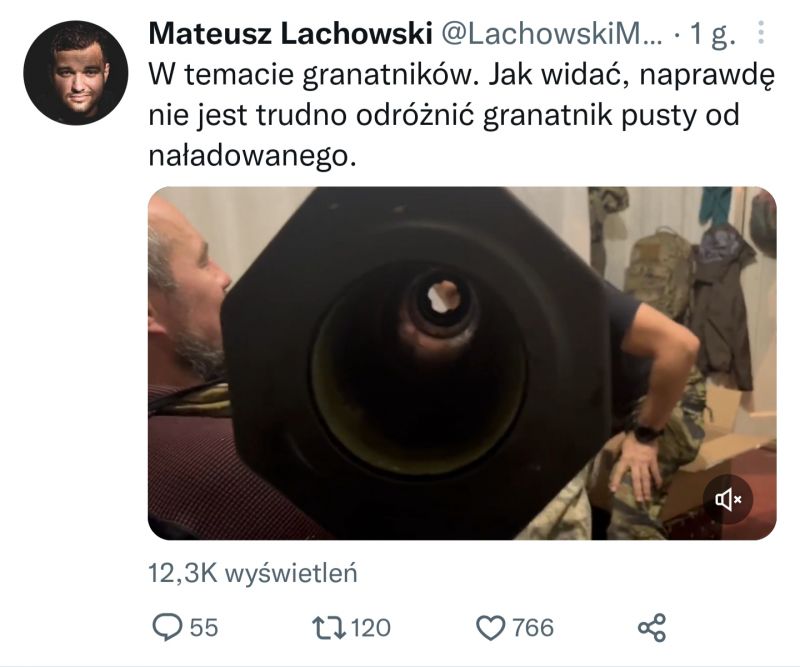The image size is (800, 667).
Task: Click the tweet text starting 'W temacie granatników'
Action: (x=462, y=116)
